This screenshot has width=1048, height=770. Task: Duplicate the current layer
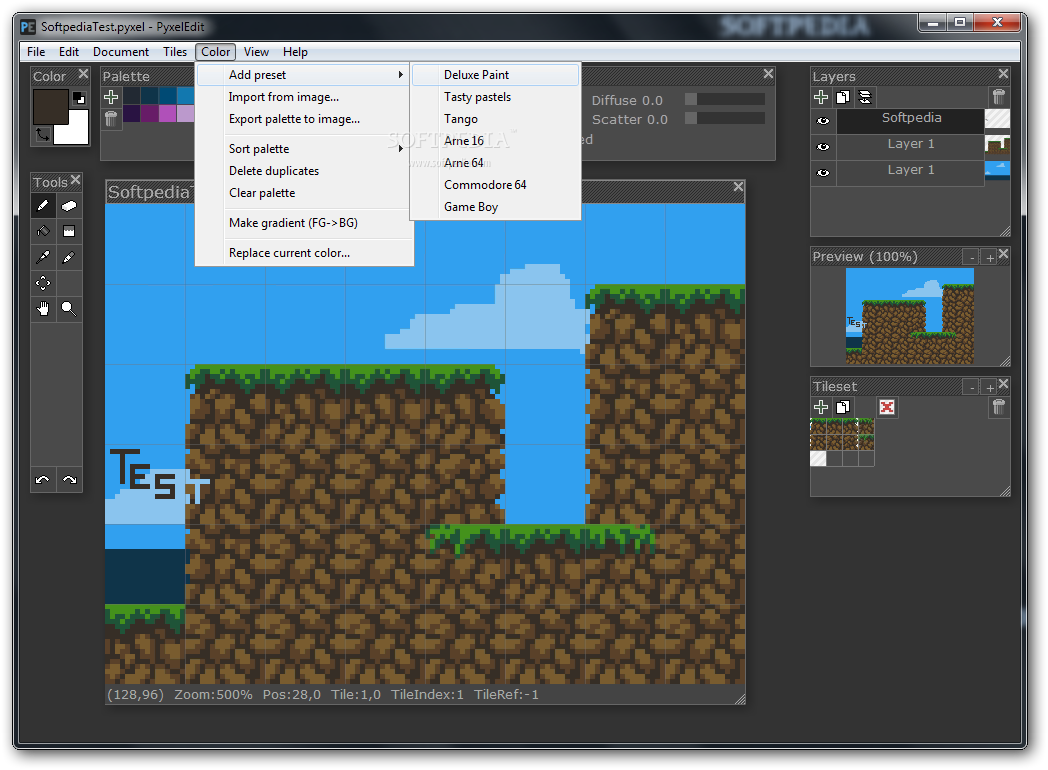(843, 97)
